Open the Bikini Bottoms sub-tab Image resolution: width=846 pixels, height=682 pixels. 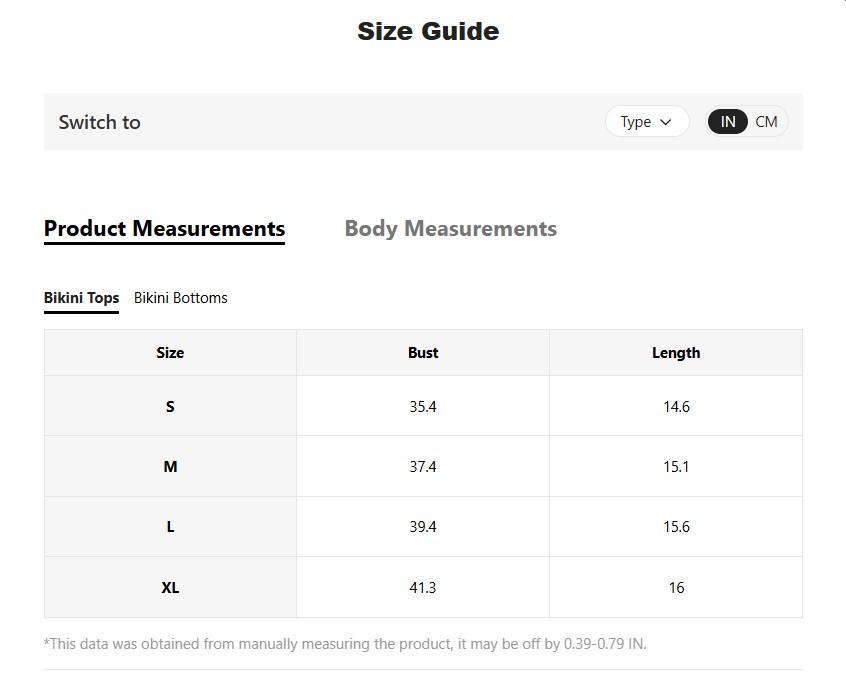pos(180,298)
